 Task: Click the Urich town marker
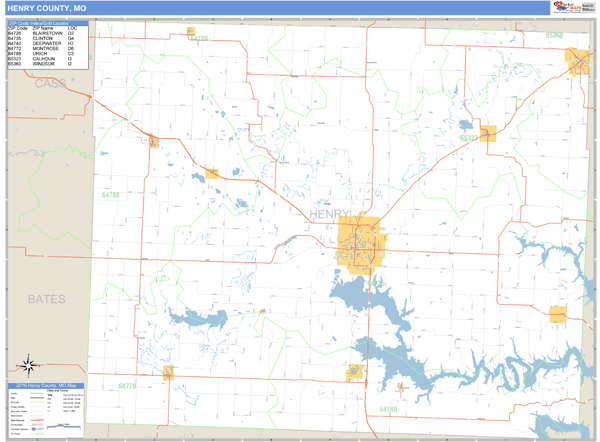[x=211, y=174]
